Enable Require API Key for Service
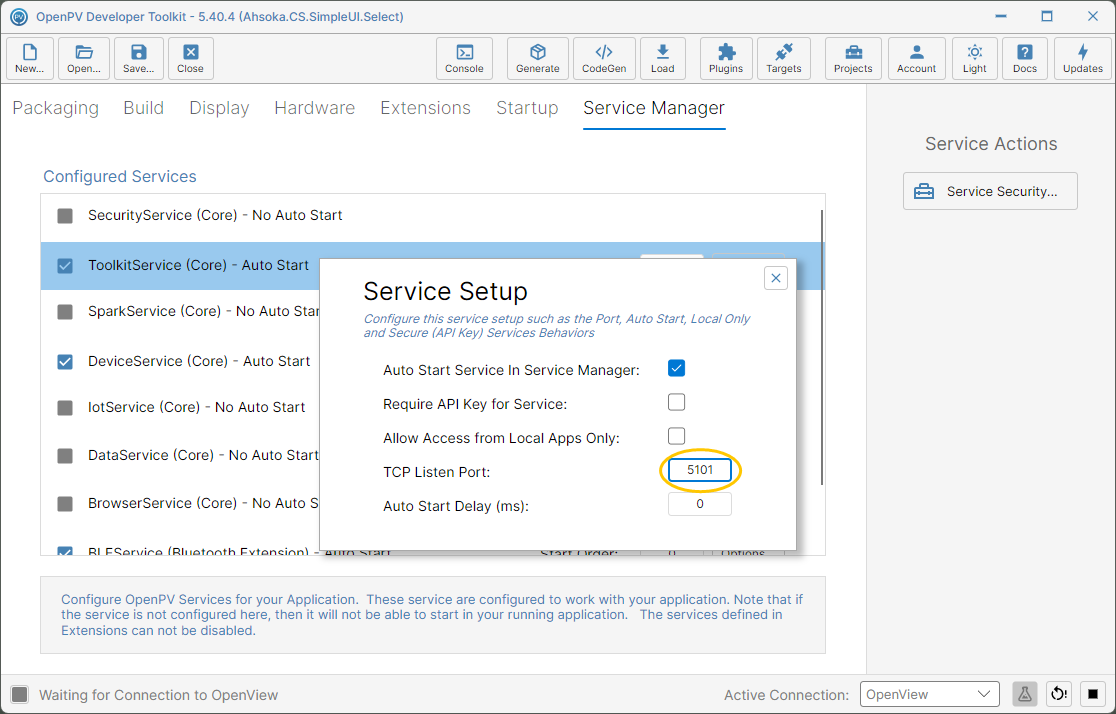The height and width of the screenshot is (714, 1116). 676,402
